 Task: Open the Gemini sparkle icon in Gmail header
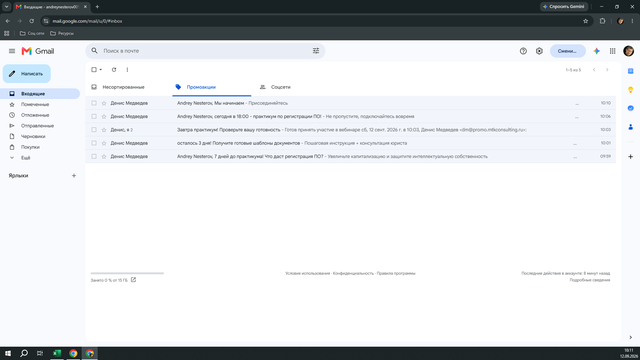(596, 51)
